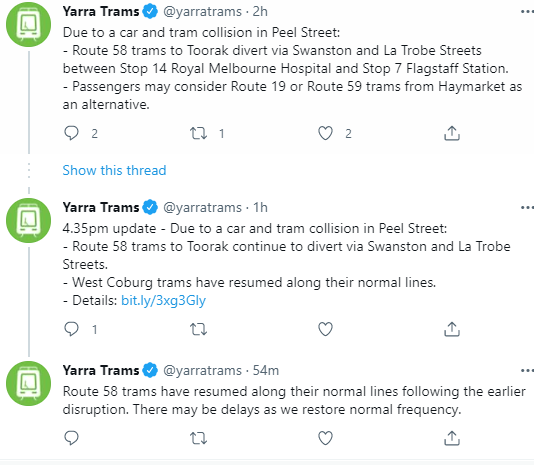Retweet the first Route 58 diversion tweet
534x465 pixels.
tap(198, 133)
